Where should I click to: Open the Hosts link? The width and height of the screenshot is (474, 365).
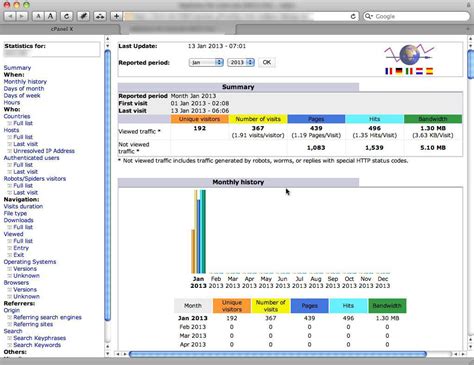[11, 130]
